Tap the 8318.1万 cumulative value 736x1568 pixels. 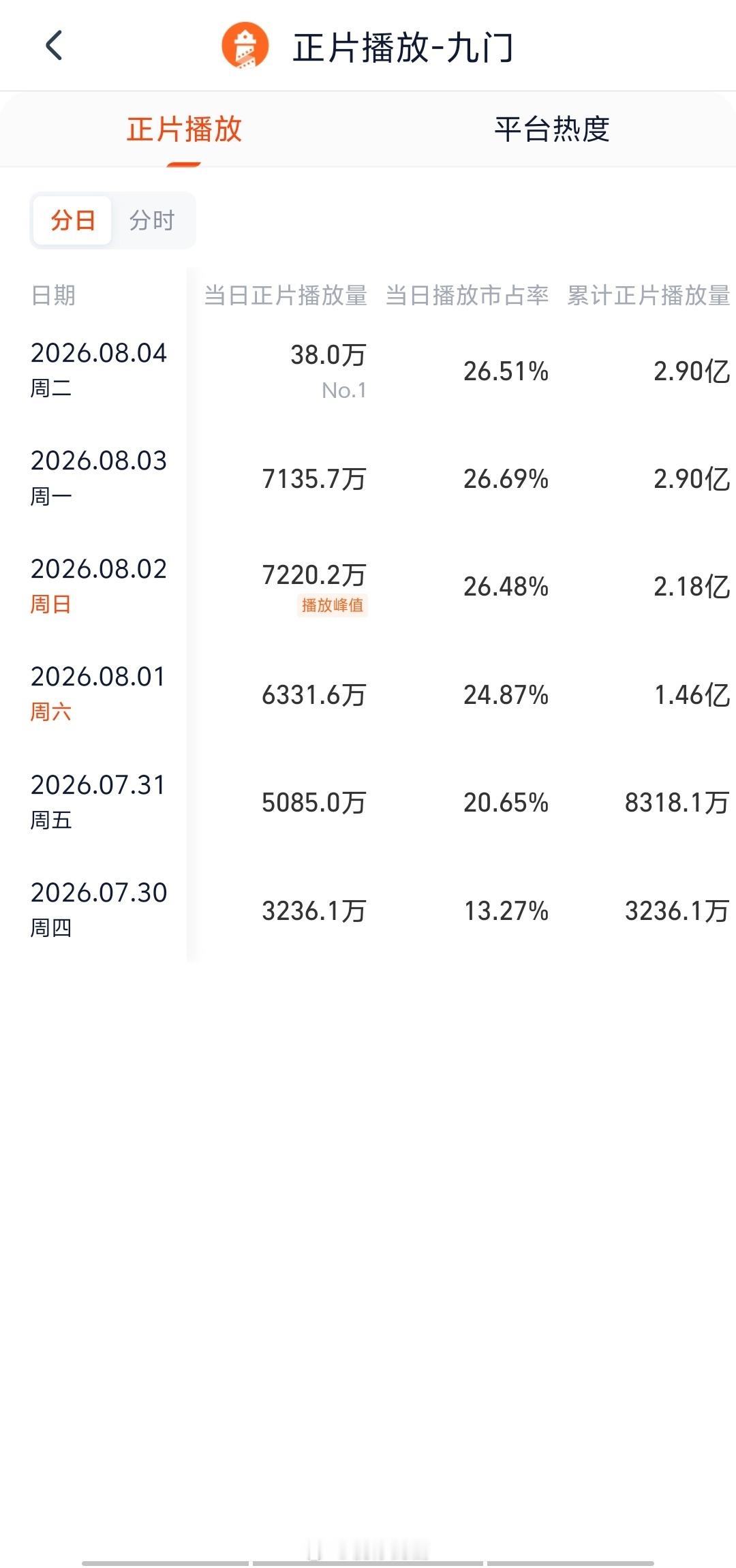point(677,803)
